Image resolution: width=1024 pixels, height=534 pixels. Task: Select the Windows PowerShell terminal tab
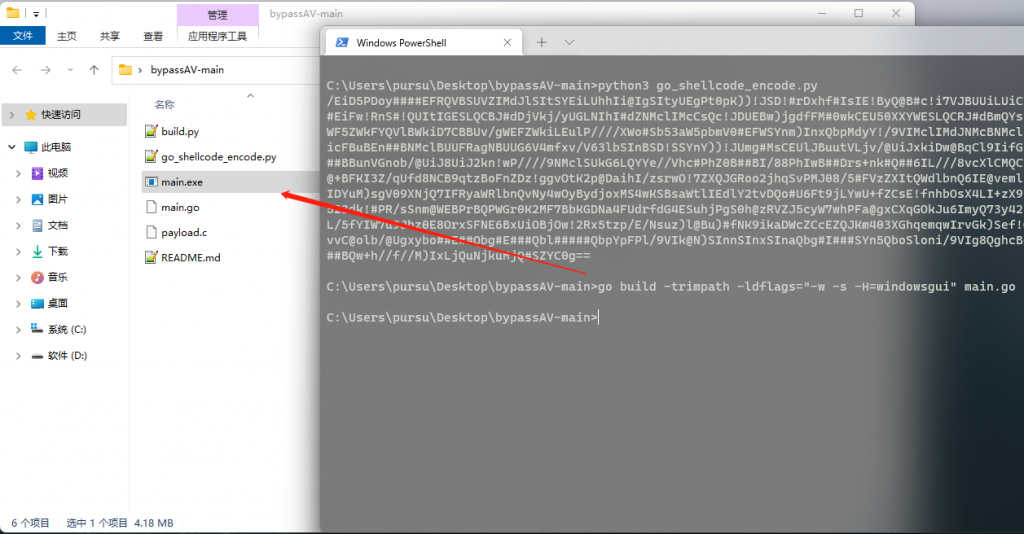[423, 42]
